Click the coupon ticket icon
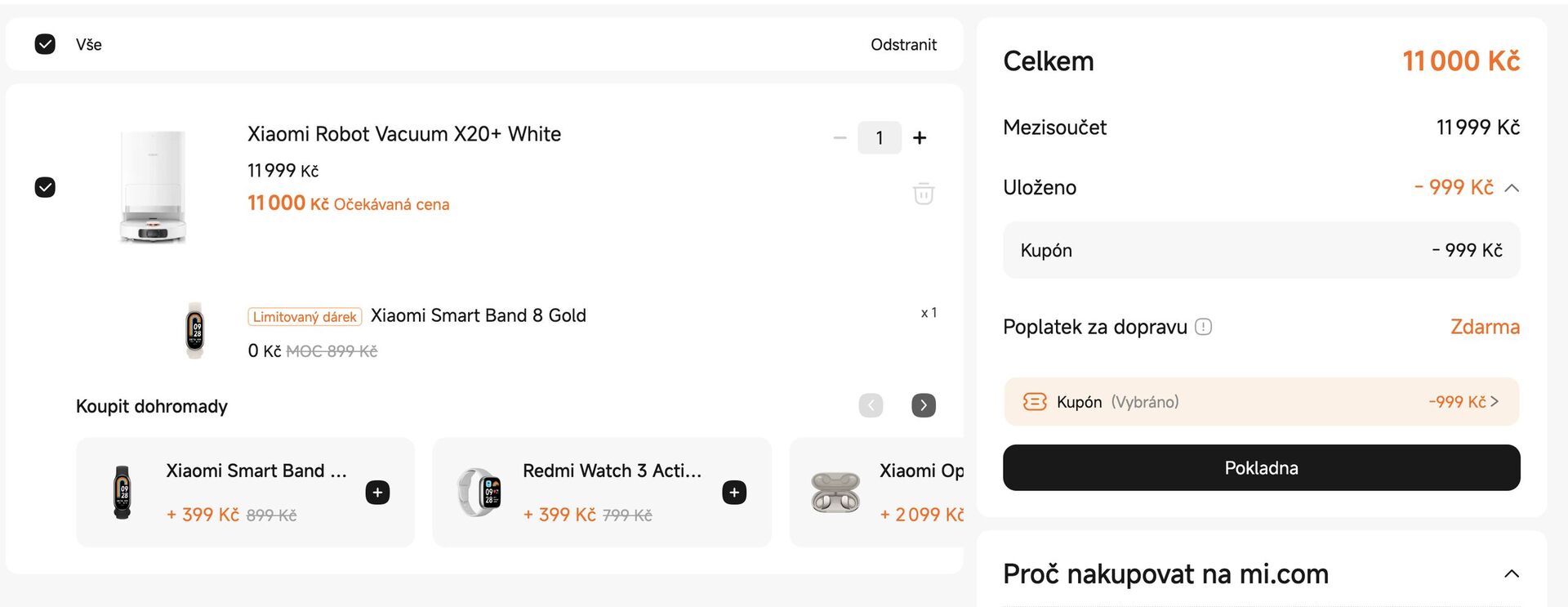 coord(1034,402)
